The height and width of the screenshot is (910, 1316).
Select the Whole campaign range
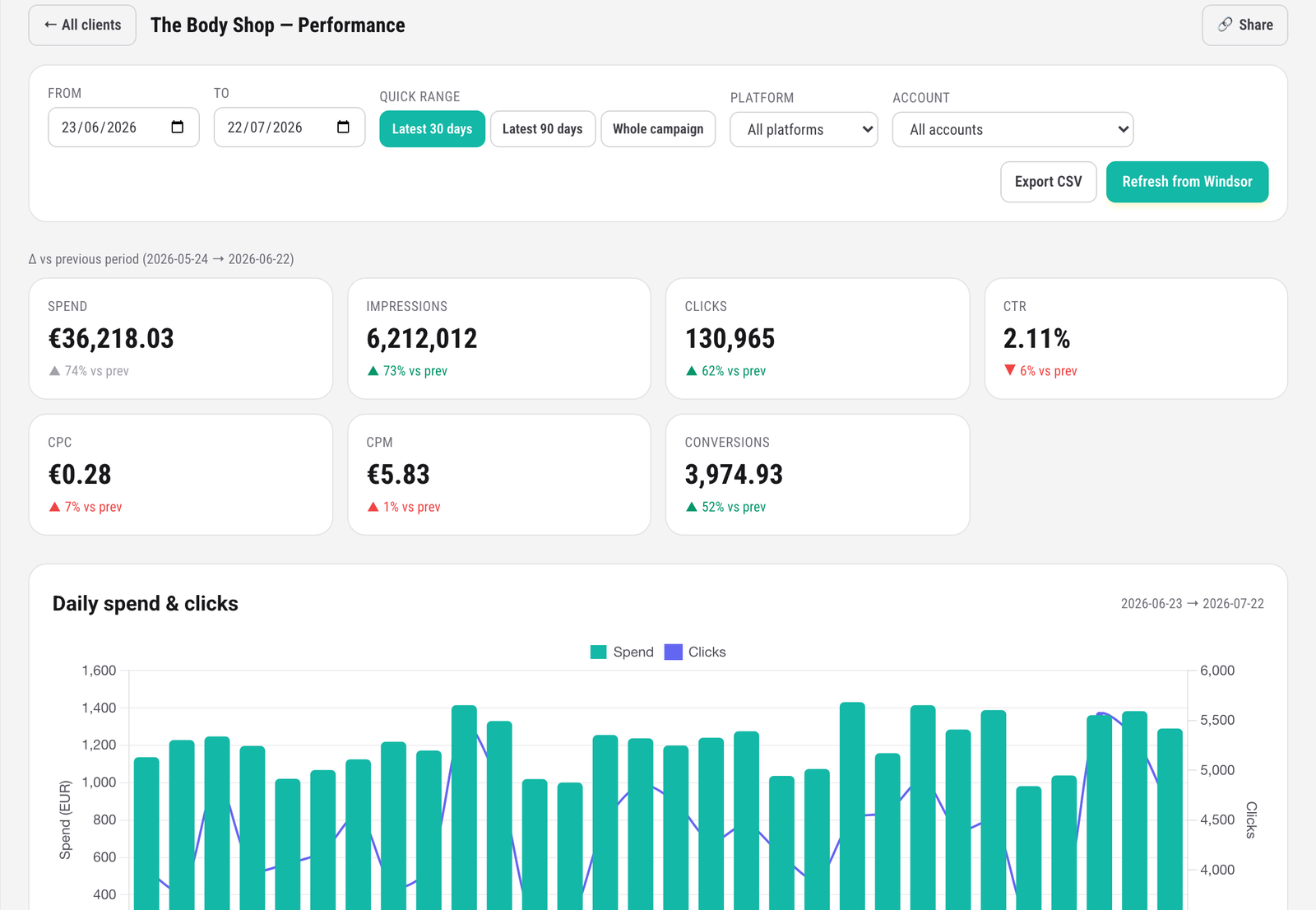pos(658,129)
